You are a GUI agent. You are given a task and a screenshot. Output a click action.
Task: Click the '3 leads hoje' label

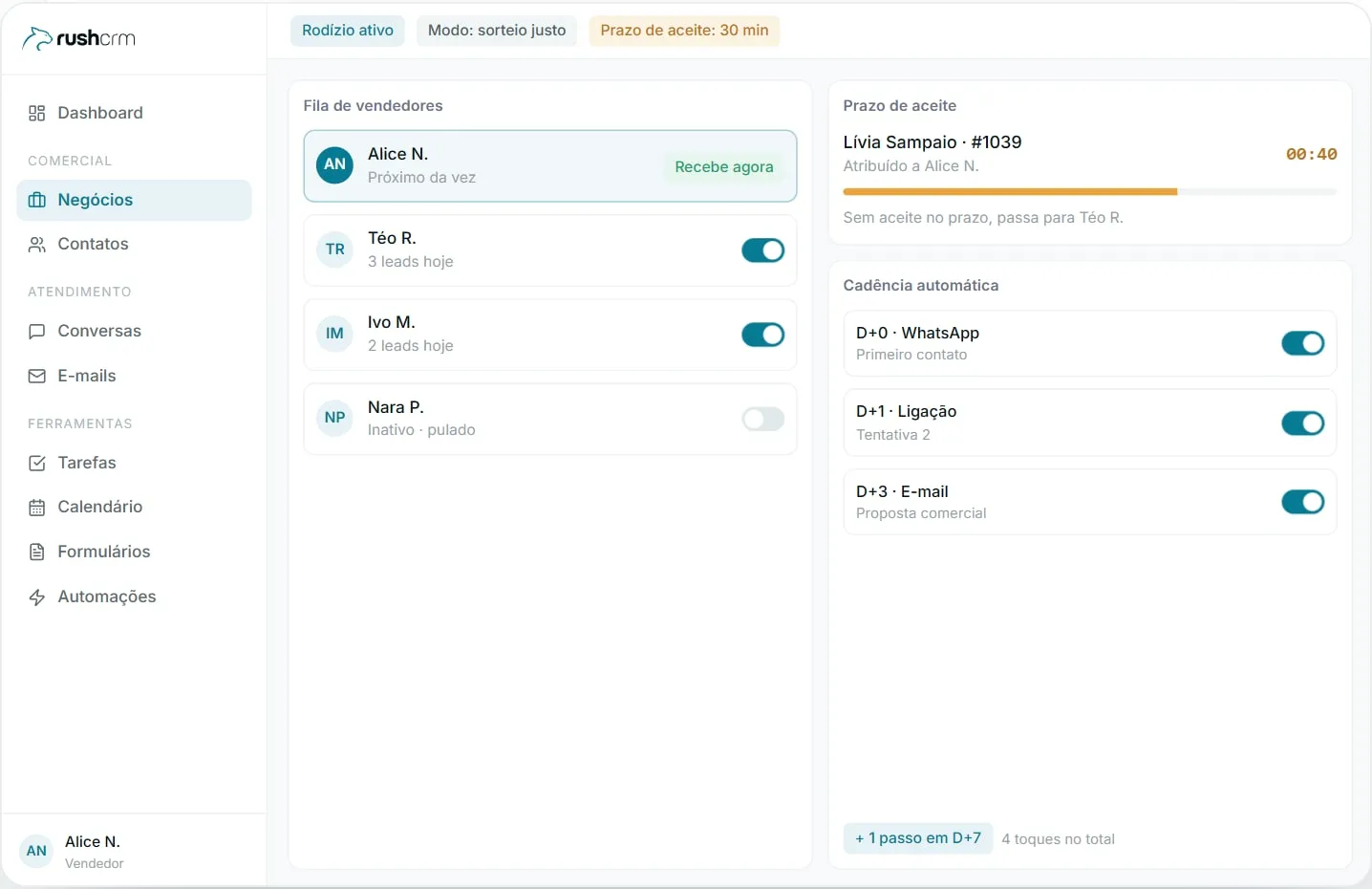pos(411,262)
